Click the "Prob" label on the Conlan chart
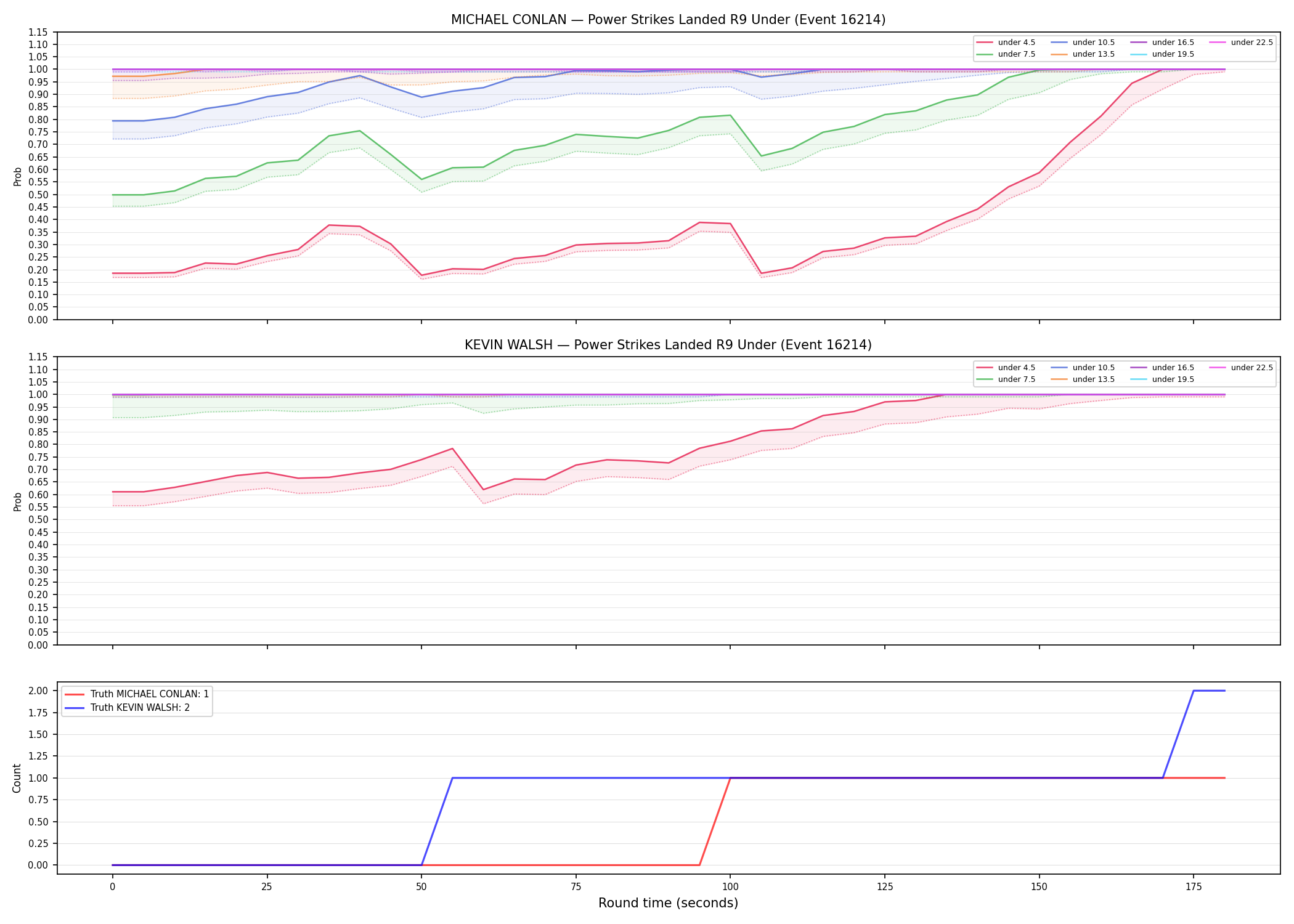Viewport: 1294px width, 924px height. pos(18,176)
